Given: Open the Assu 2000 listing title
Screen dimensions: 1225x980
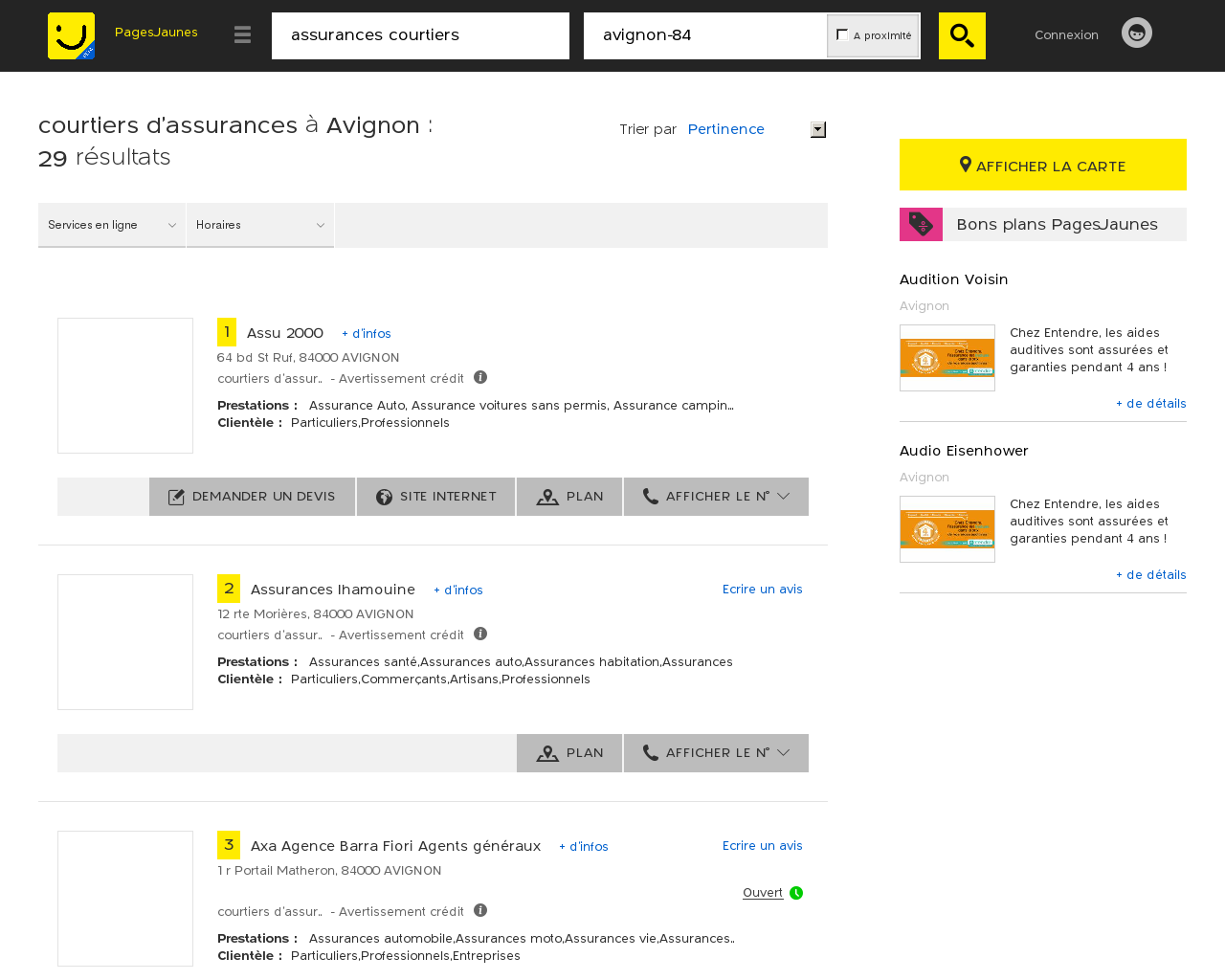Looking at the screenshot, I should pos(285,333).
